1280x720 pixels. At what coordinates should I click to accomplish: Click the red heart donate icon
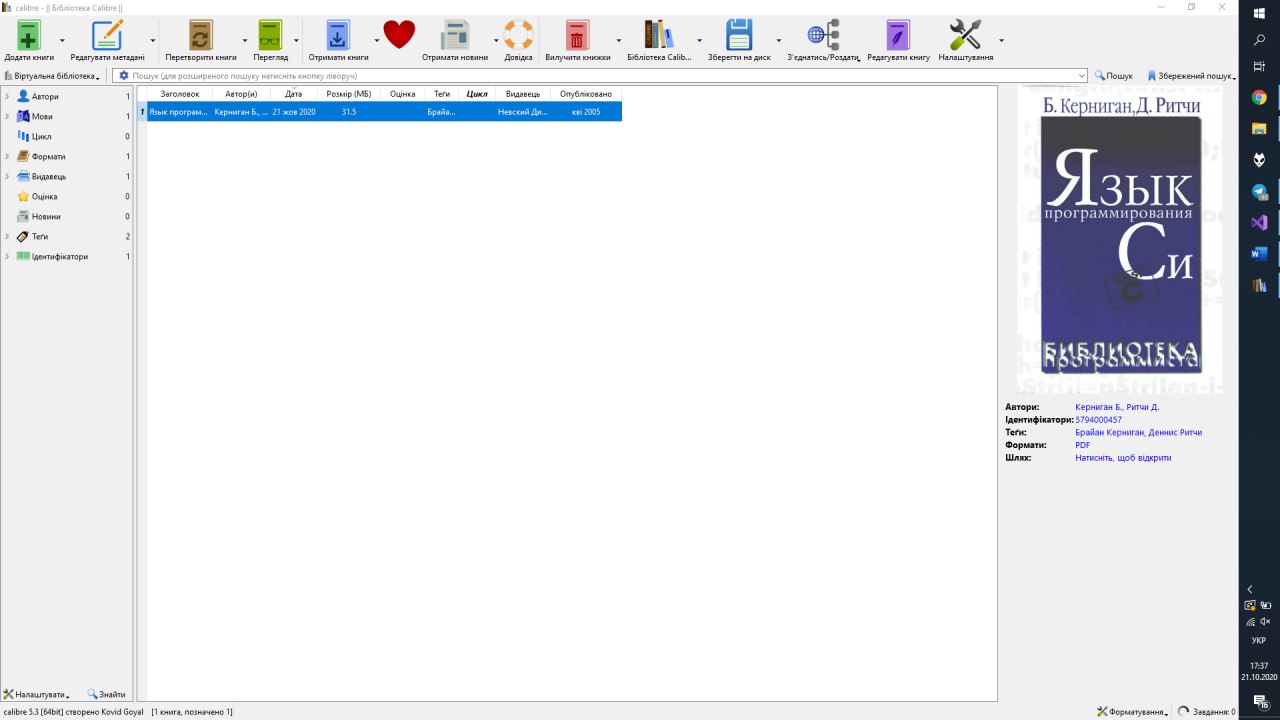(399, 35)
